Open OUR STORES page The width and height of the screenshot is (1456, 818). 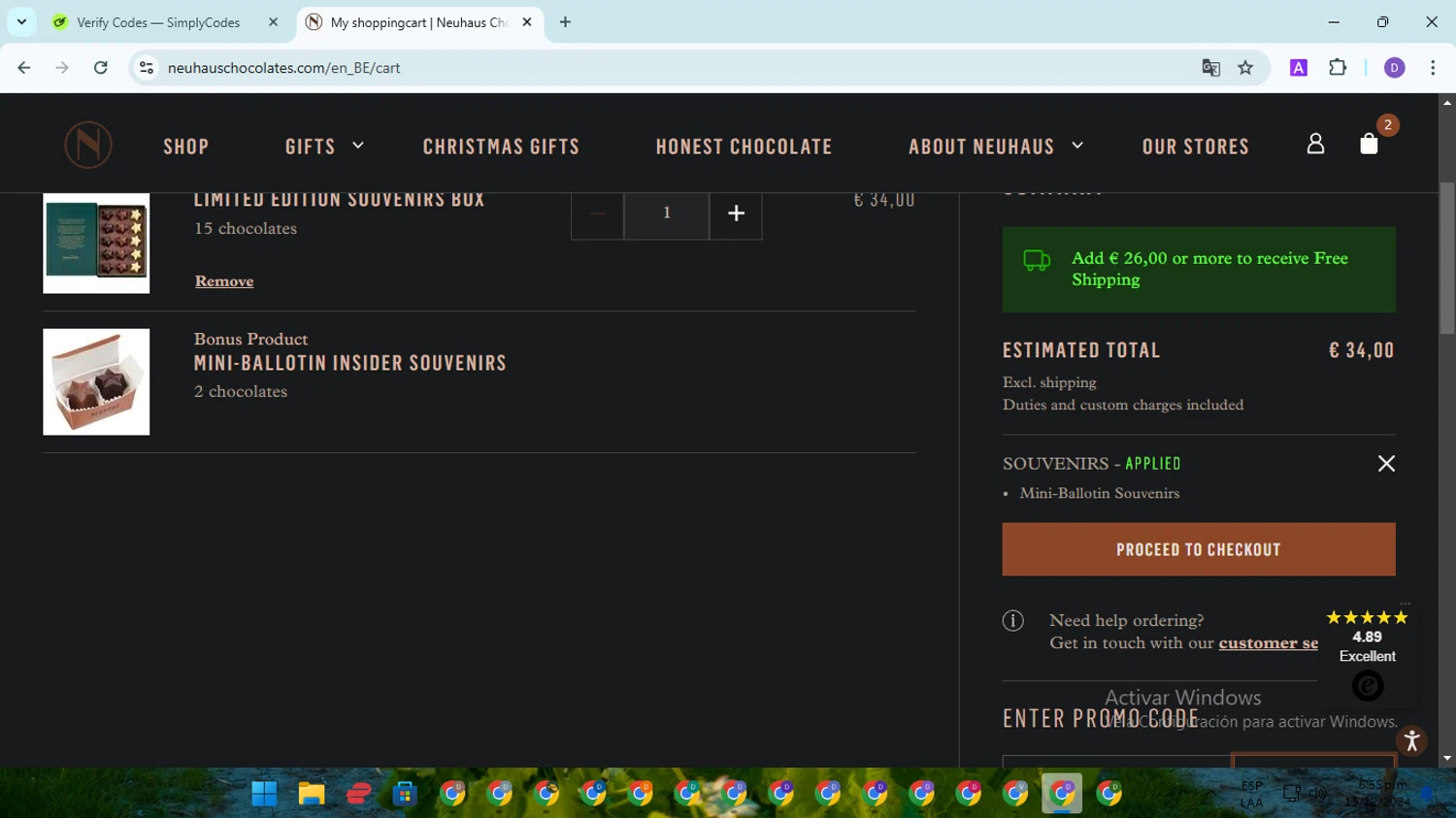click(x=1196, y=147)
